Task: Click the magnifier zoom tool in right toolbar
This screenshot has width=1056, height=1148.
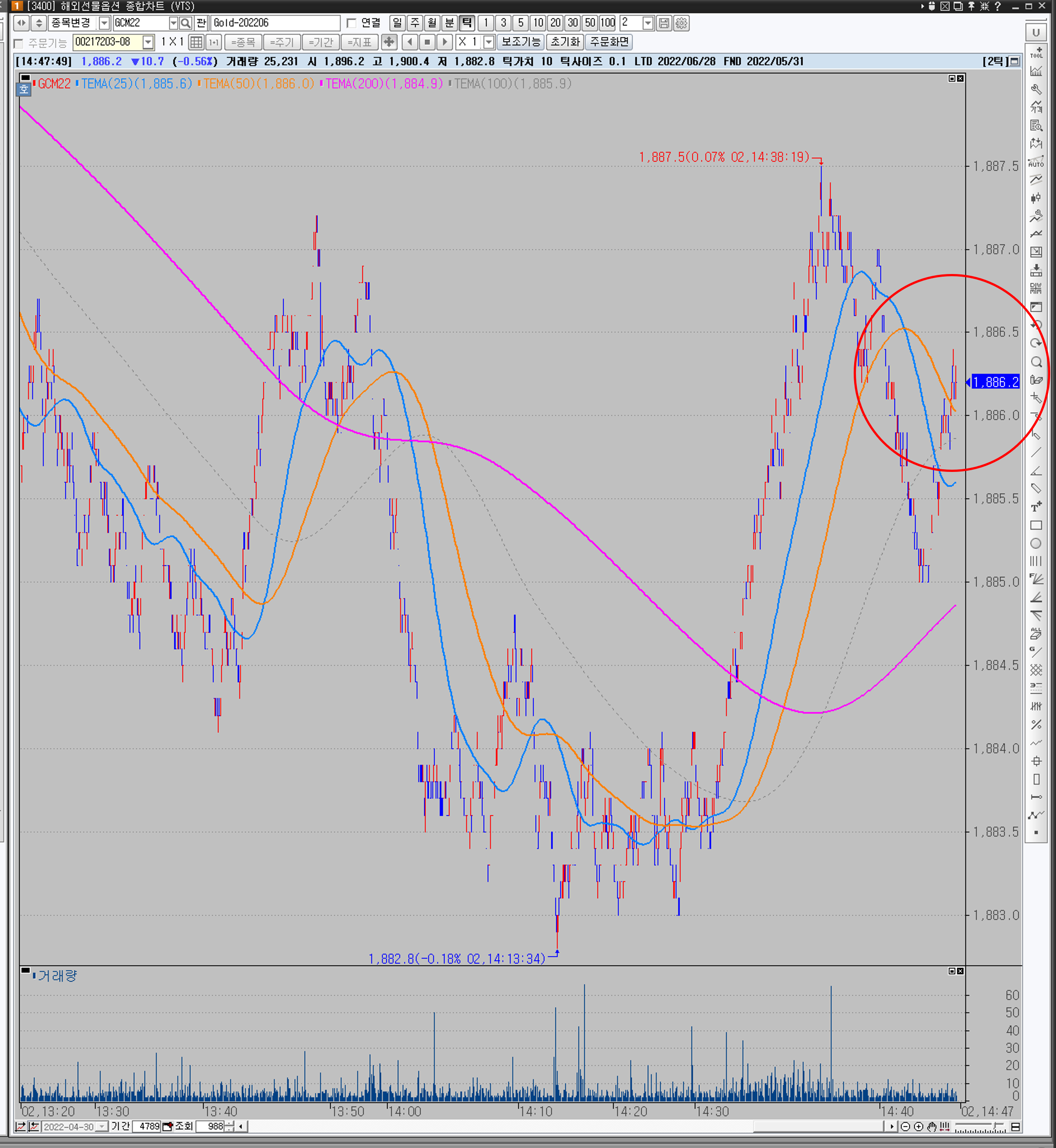Action: point(1036,362)
